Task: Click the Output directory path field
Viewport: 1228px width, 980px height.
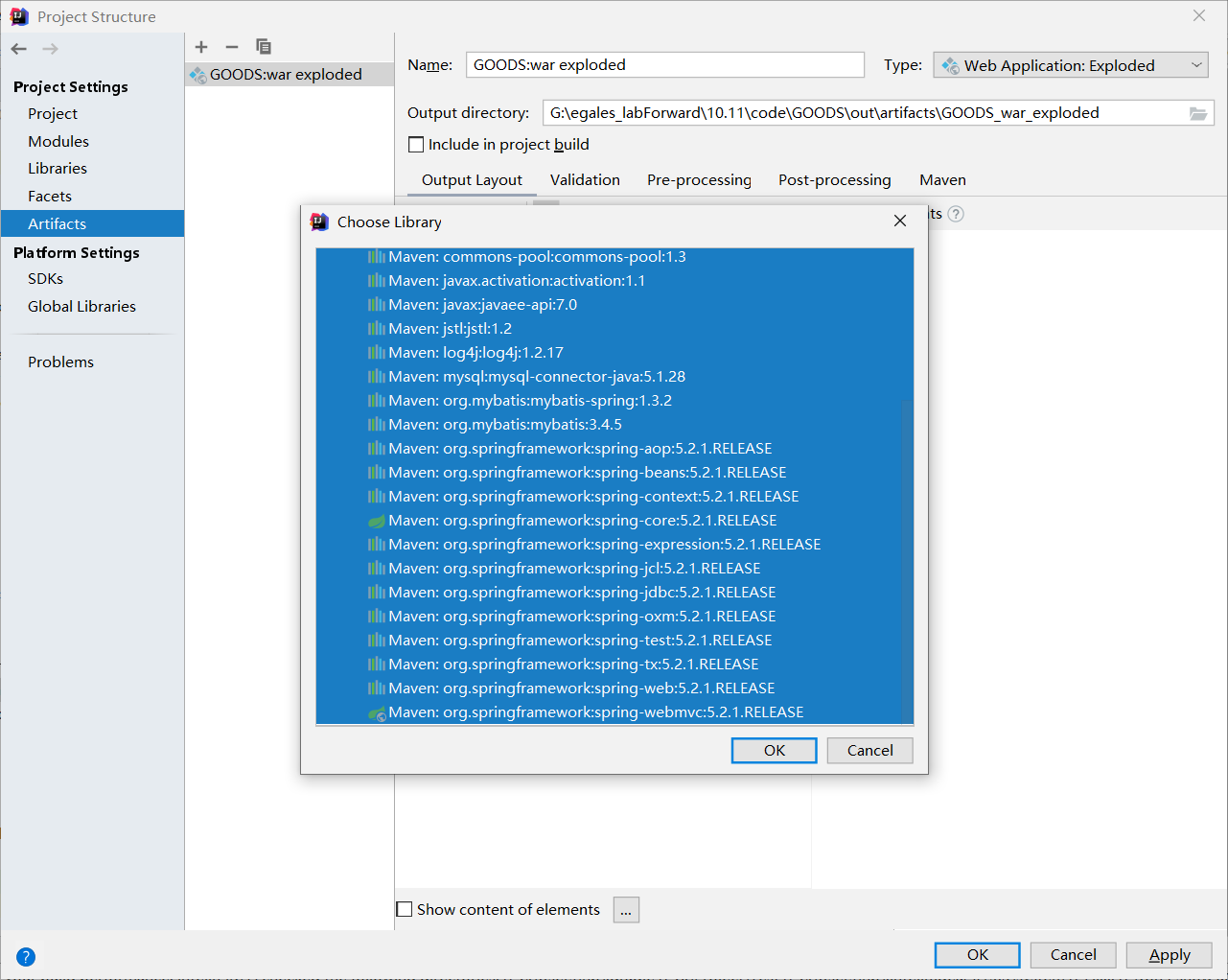Action: (864, 113)
